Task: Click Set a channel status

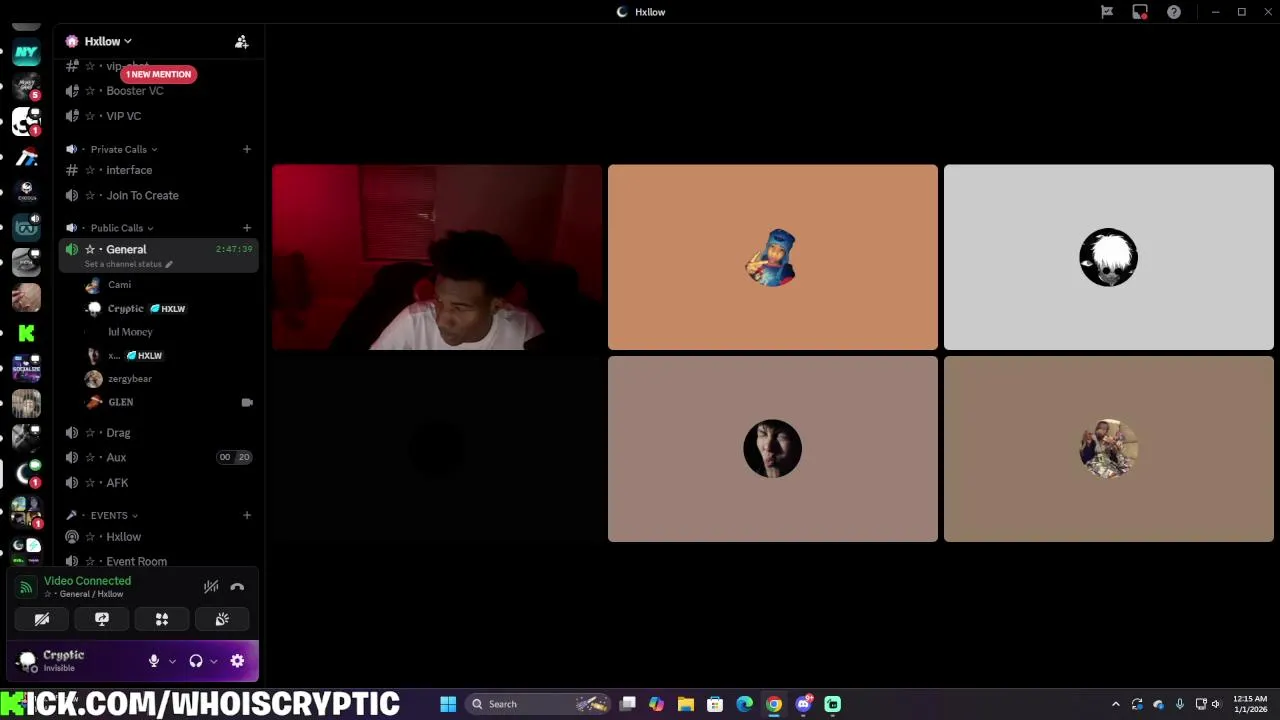Action: pyautogui.click(x=128, y=264)
